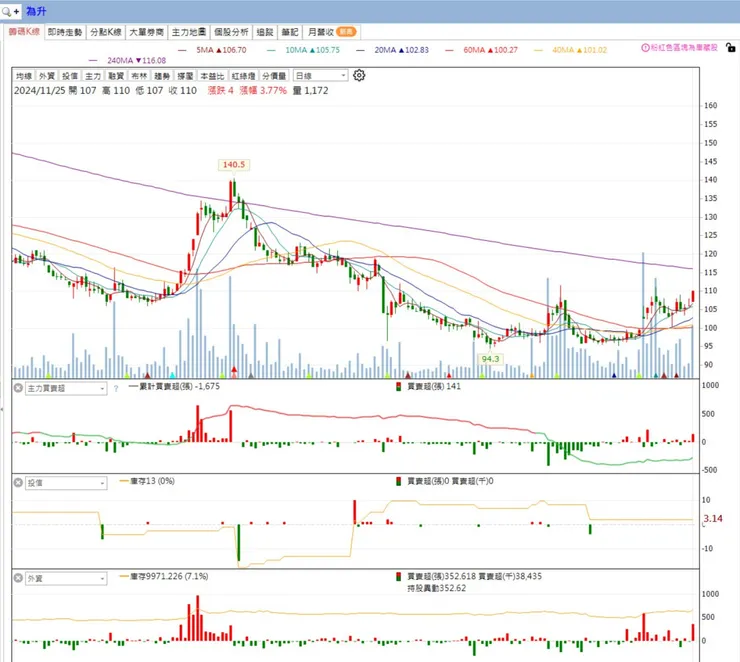The image size is (740, 662).
Task: Click the 粉紅色區塊為庫藏股 note
Action: [684, 48]
